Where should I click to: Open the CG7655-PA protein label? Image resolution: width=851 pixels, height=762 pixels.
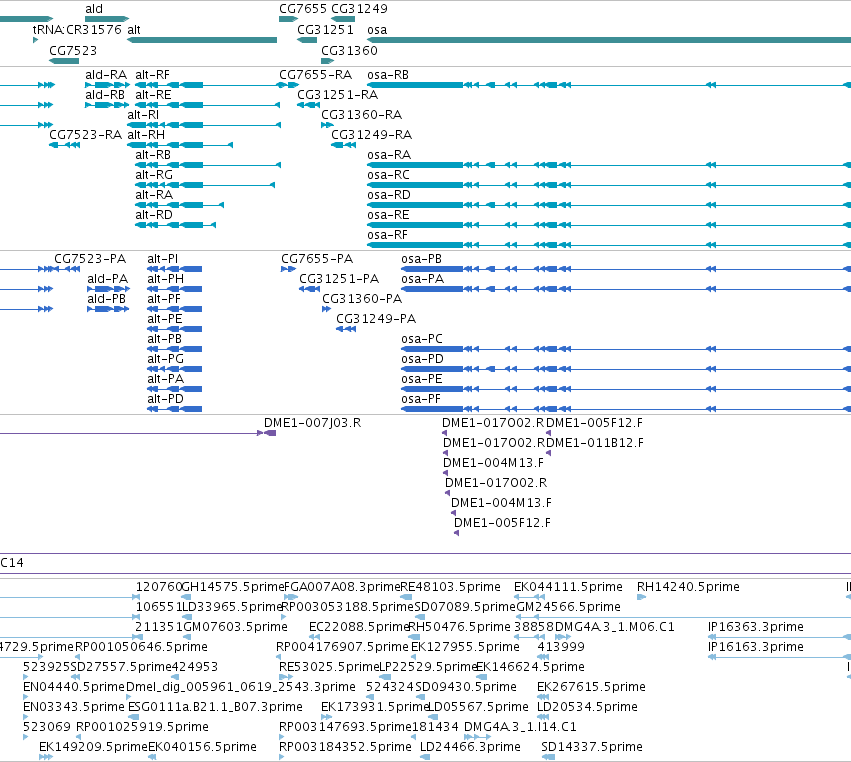(x=317, y=259)
